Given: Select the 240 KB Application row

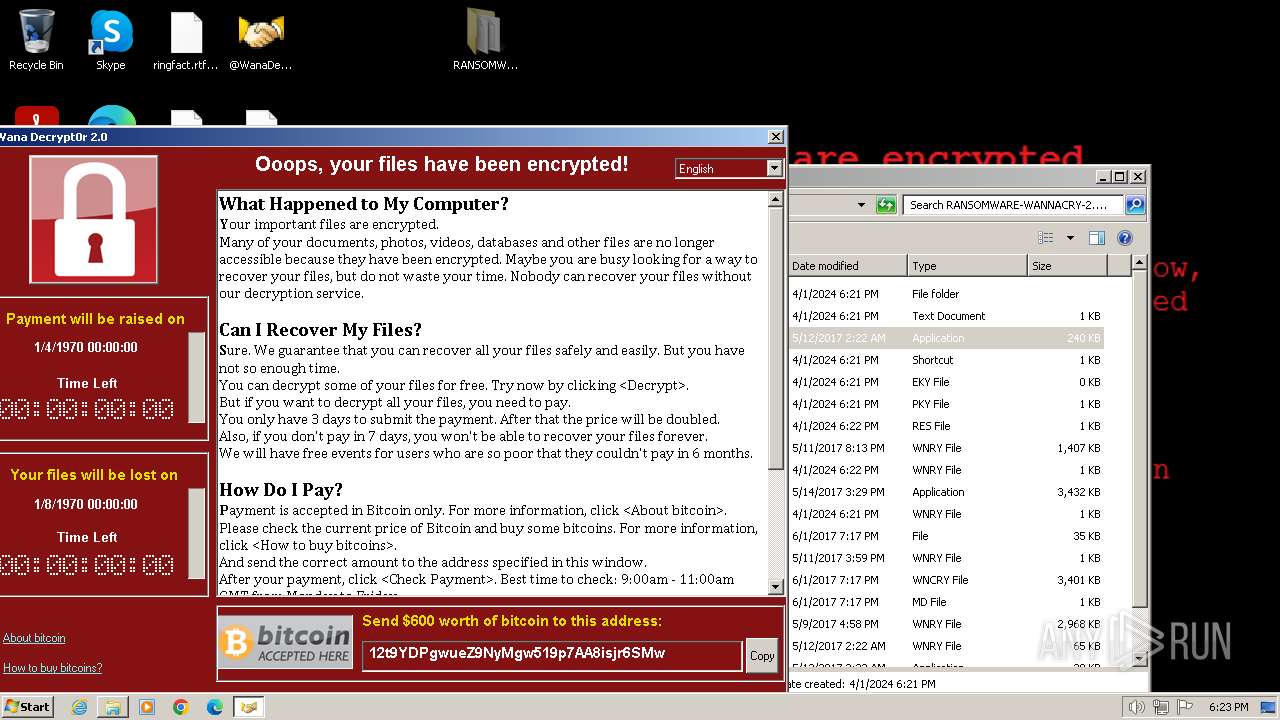Looking at the screenshot, I should coord(946,338).
